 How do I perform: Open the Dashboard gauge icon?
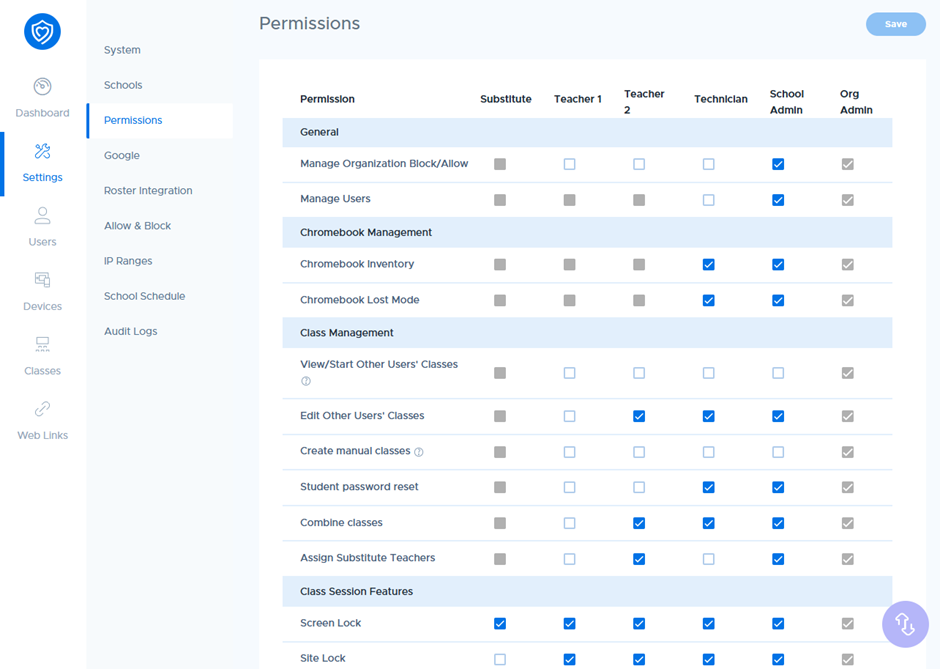point(42,87)
